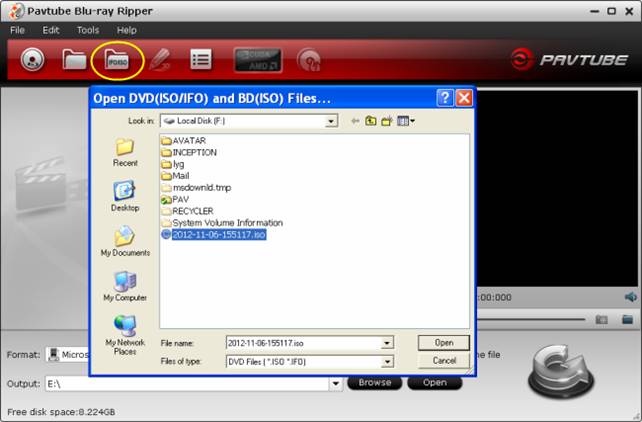Viewport: 642px width, 422px height.
Task: Open the Tools menu
Action: click(88, 30)
